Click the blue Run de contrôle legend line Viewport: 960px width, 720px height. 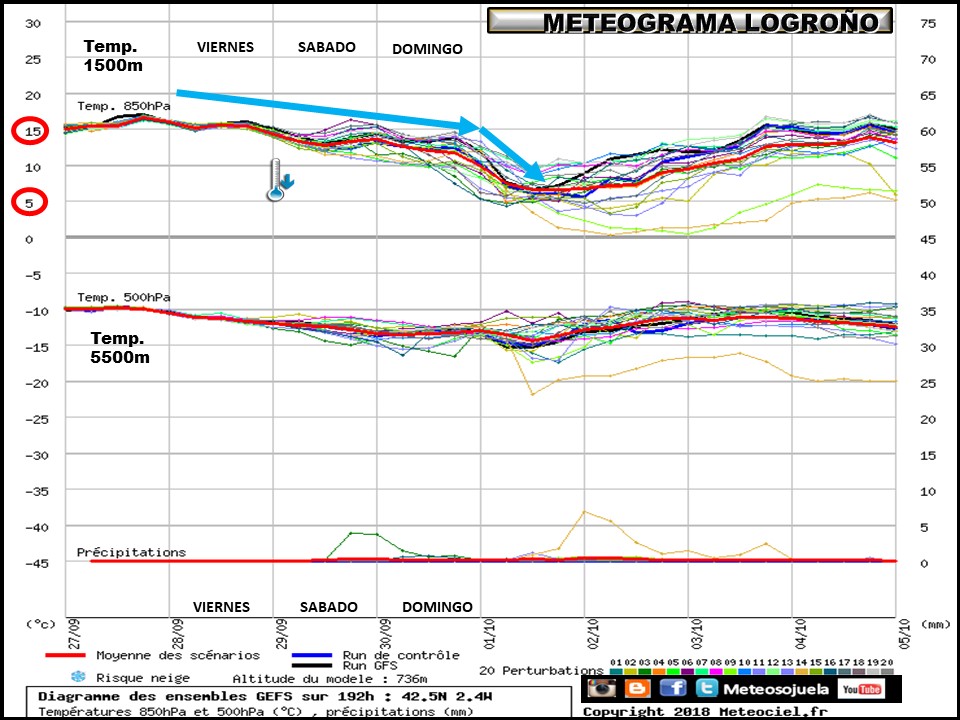click(312, 655)
